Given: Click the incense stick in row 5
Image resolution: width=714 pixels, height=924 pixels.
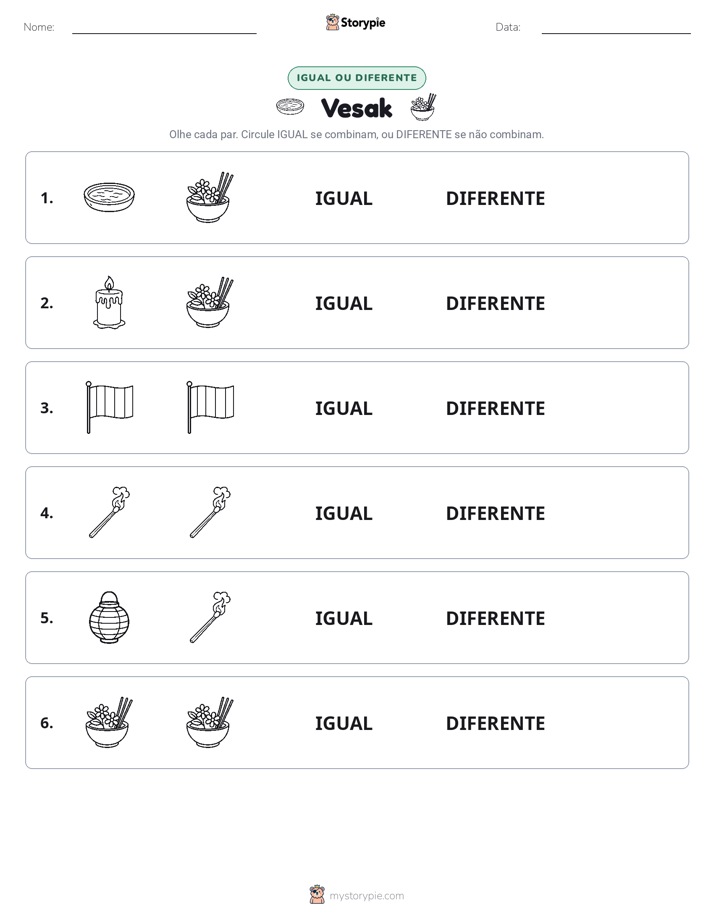Looking at the screenshot, I should click(x=210, y=617).
